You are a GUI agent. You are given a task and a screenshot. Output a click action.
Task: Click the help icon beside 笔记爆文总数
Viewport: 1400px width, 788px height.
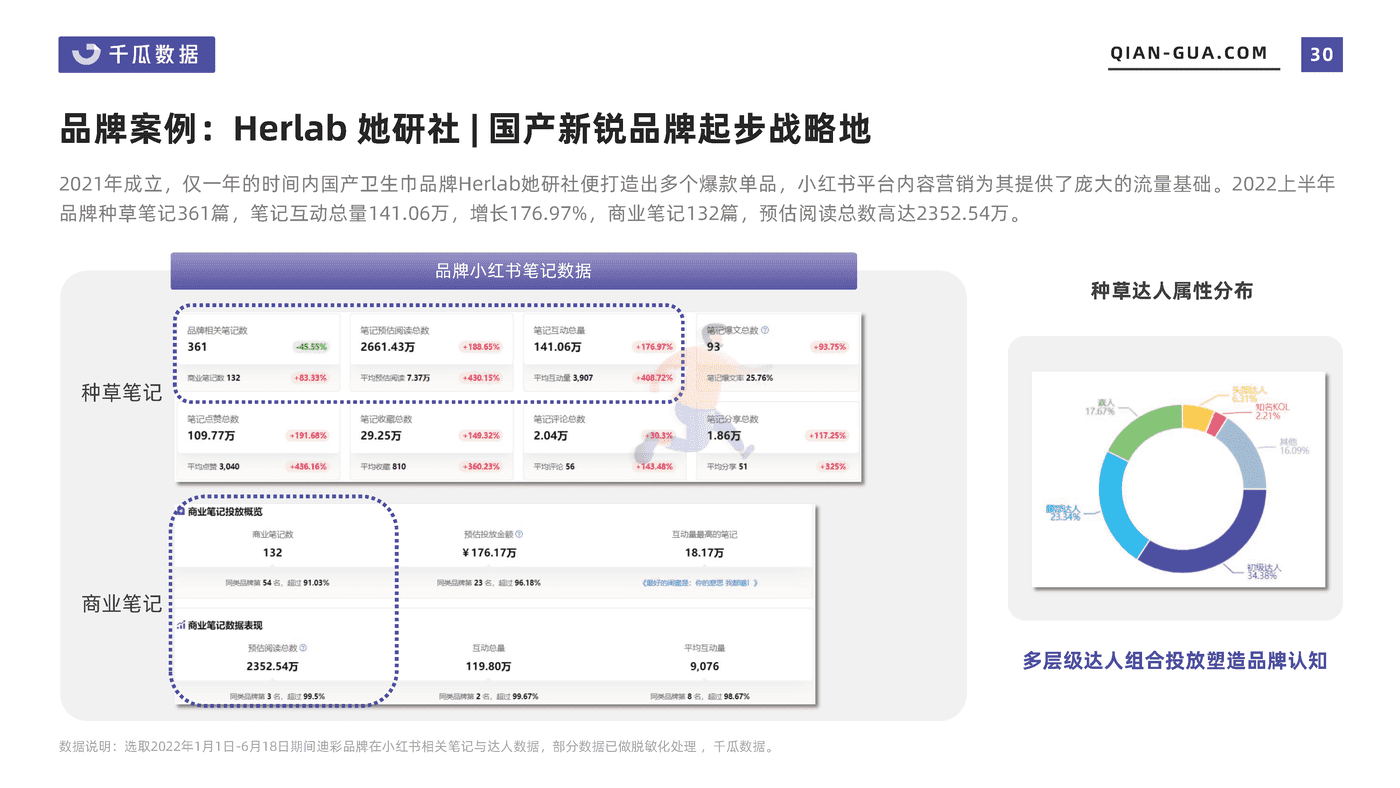[765, 330]
